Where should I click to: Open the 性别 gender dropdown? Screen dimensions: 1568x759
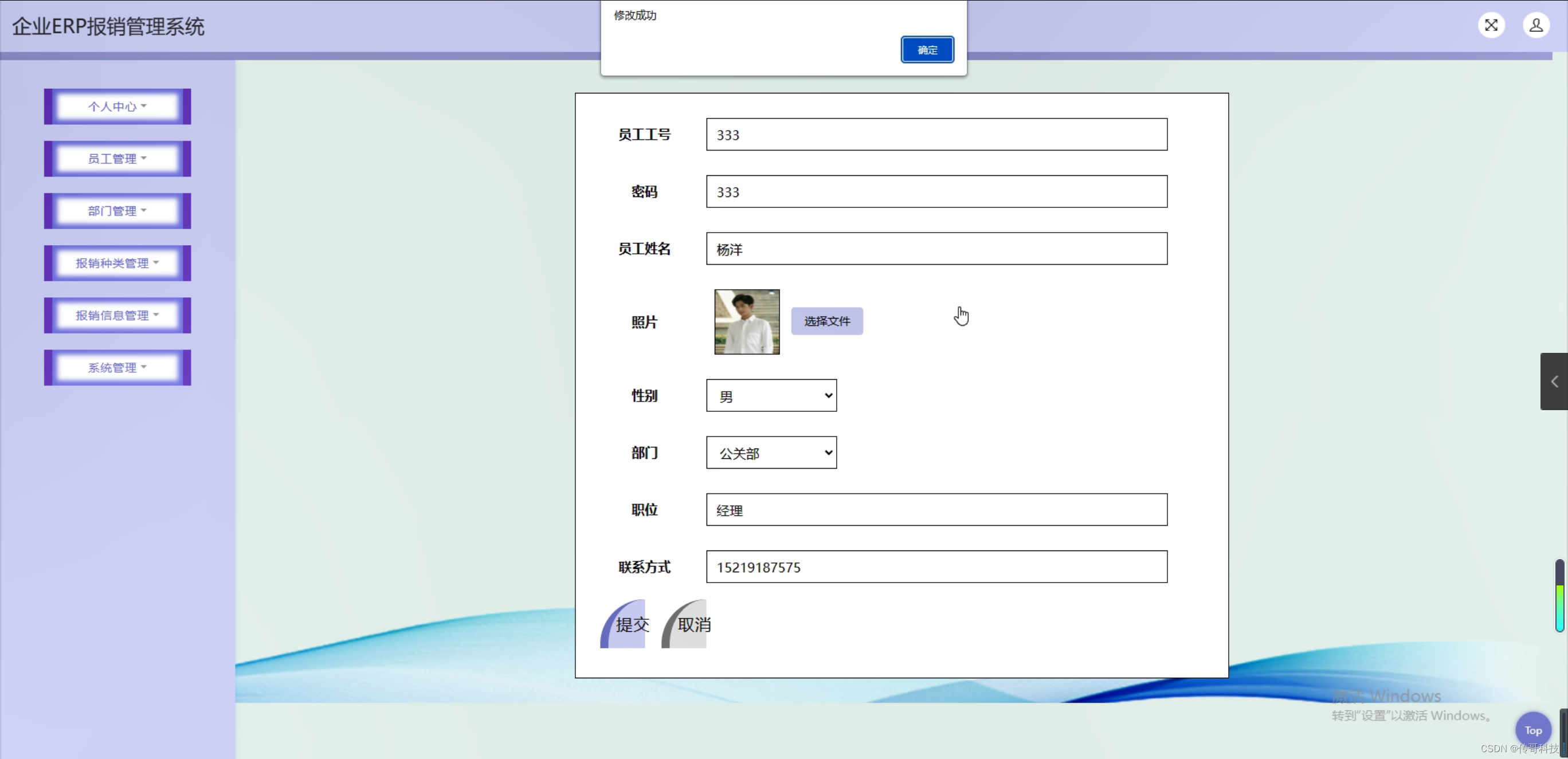(771, 395)
